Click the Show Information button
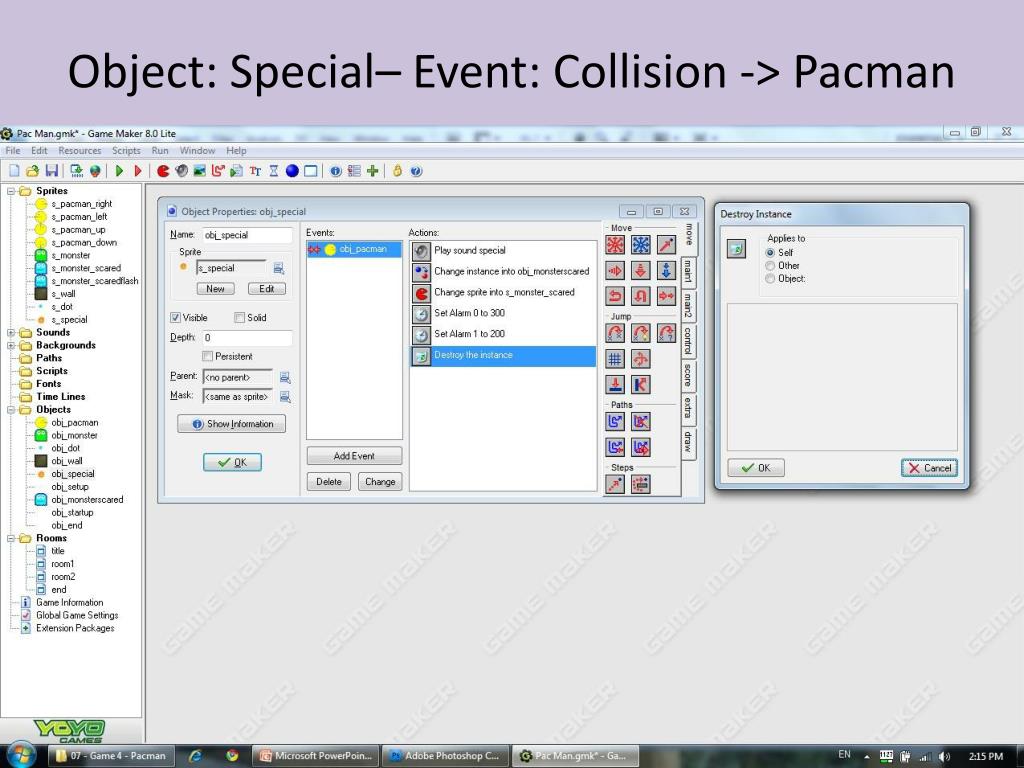Image resolution: width=1024 pixels, height=768 pixels. (x=232, y=424)
